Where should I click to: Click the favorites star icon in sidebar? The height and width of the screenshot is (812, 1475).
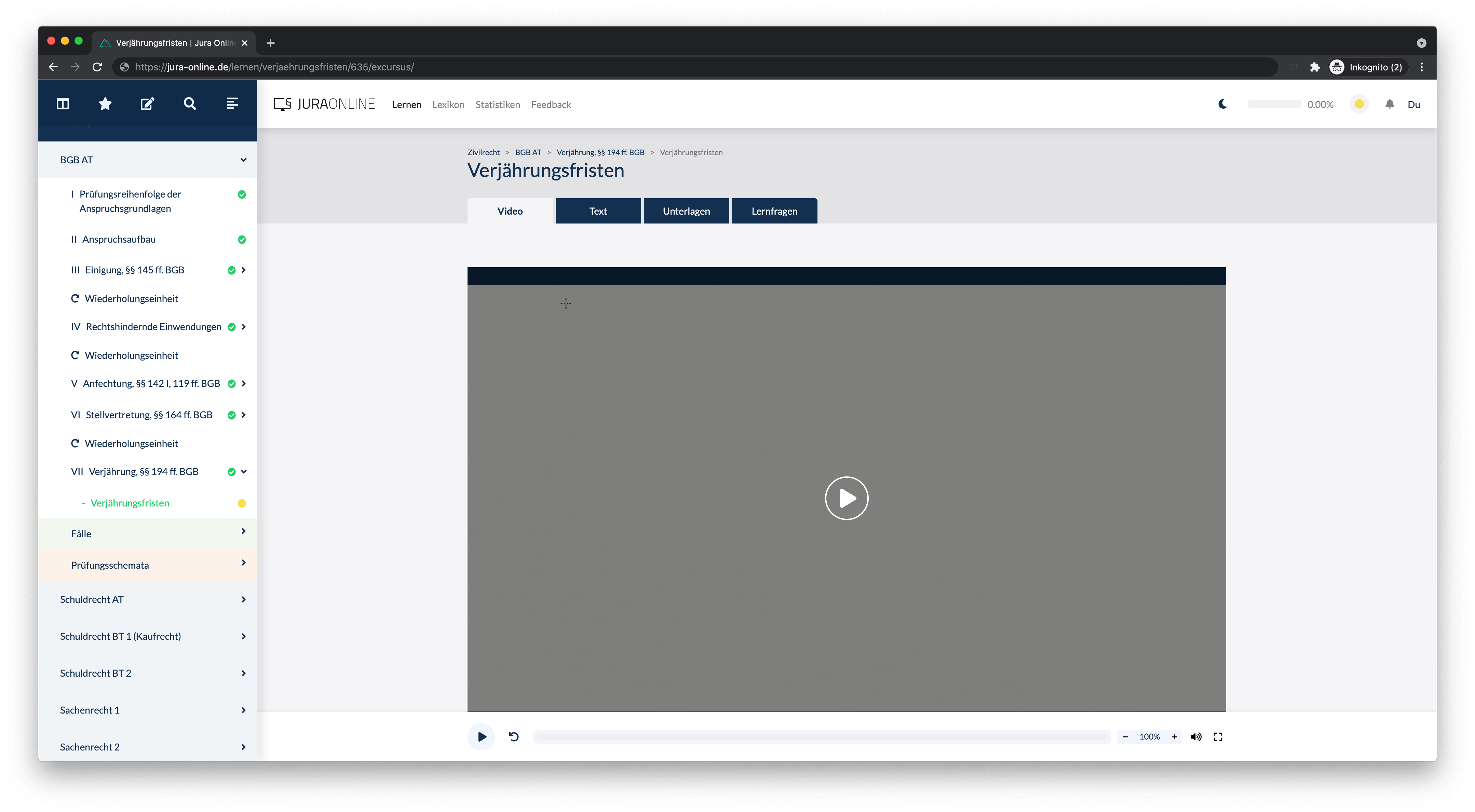(x=105, y=104)
